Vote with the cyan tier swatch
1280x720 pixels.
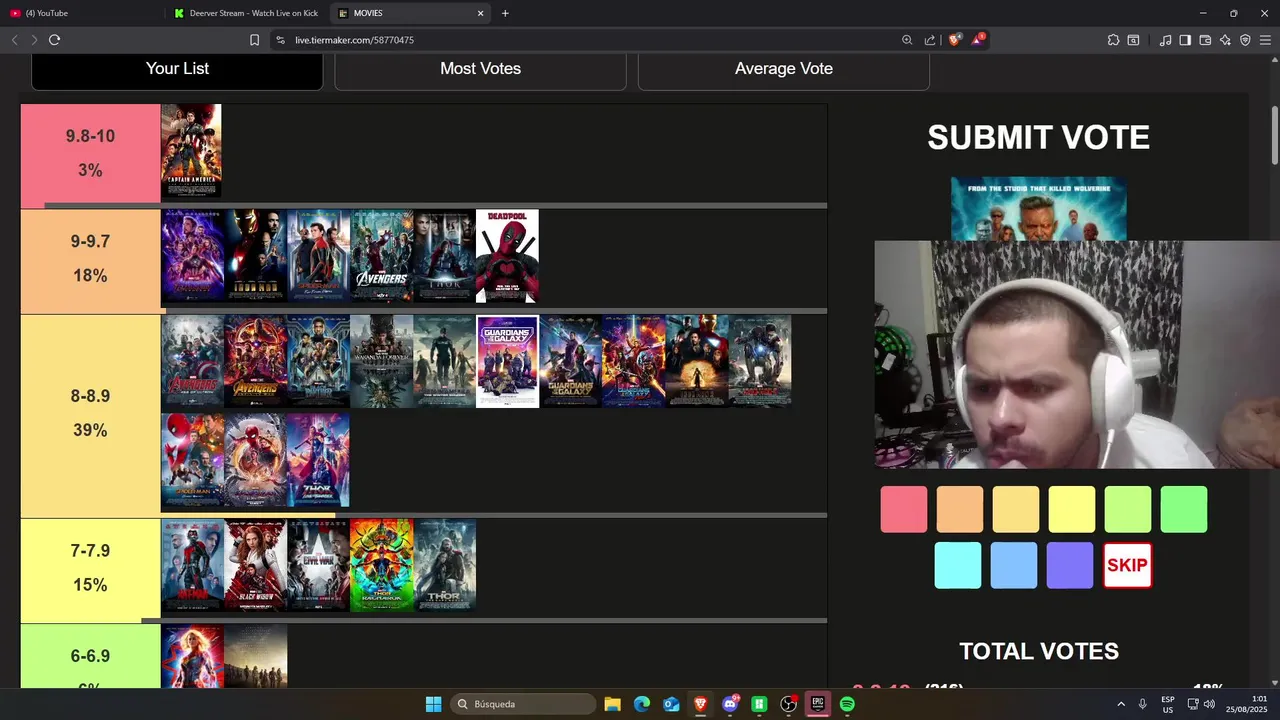958,565
